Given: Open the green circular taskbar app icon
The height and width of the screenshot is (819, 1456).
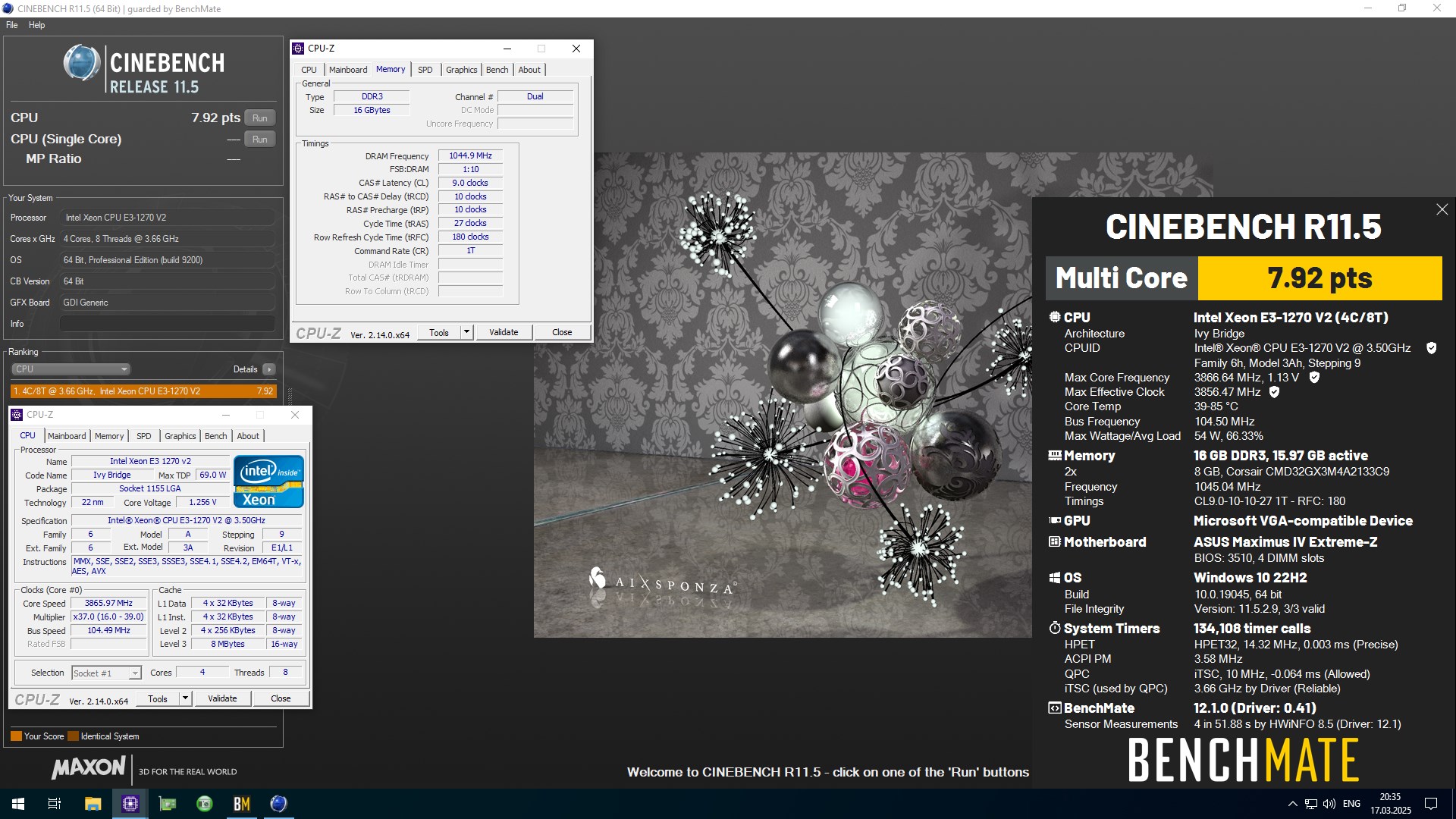Looking at the screenshot, I should tap(205, 804).
